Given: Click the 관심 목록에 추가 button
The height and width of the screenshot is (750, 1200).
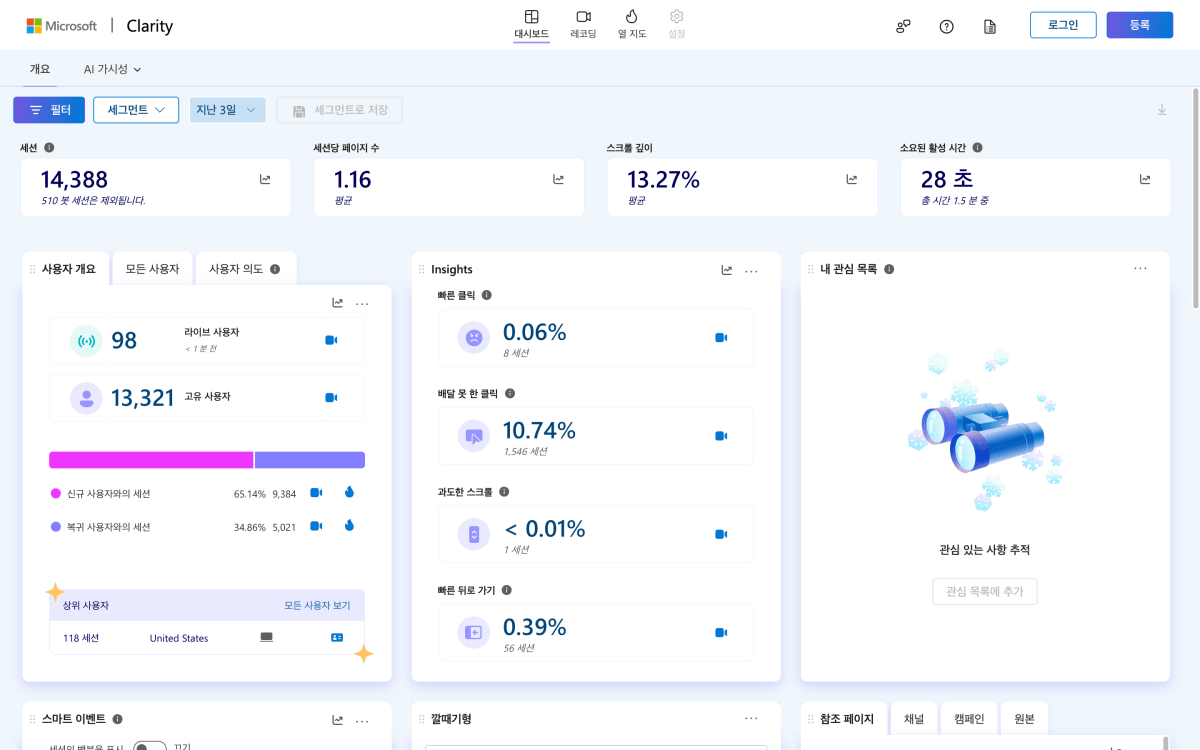Looking at the screenshot, I should (x=985, y=591).
